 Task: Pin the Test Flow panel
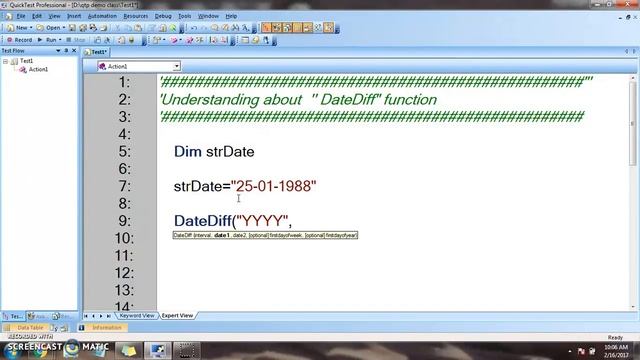[66, 51]
